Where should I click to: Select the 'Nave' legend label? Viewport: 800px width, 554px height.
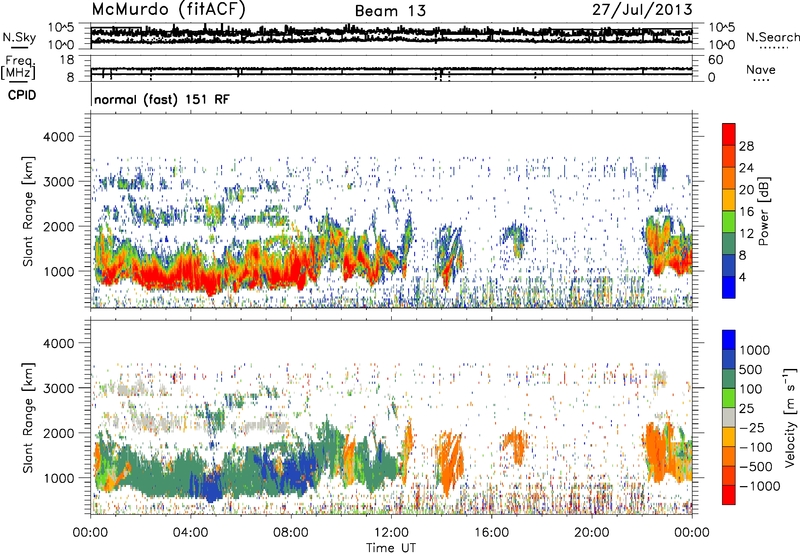(761, 70)
